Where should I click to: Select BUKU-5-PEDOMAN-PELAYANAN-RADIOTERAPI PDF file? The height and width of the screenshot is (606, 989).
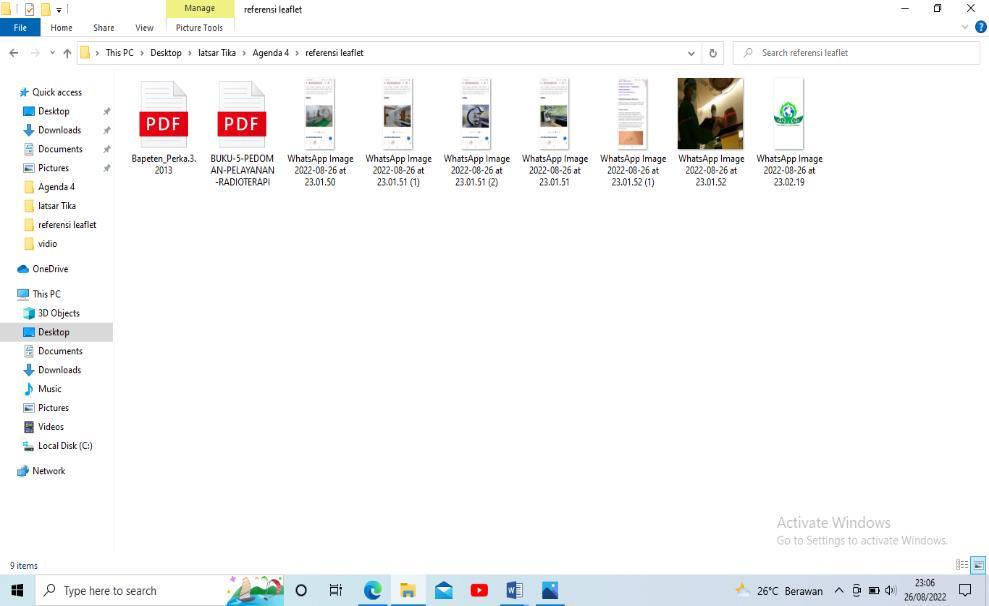tap(242, 134)
